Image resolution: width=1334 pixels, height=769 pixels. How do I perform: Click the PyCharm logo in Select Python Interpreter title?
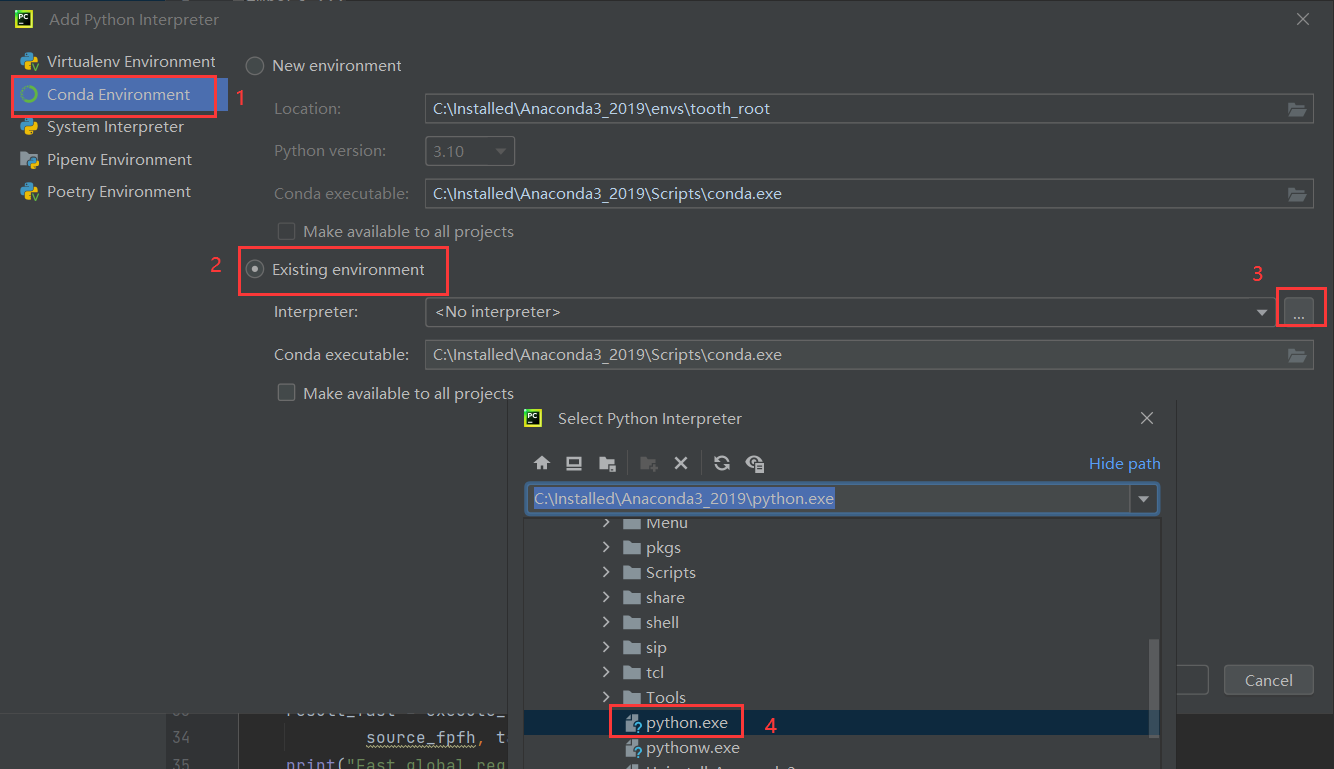tap(534, 418)
